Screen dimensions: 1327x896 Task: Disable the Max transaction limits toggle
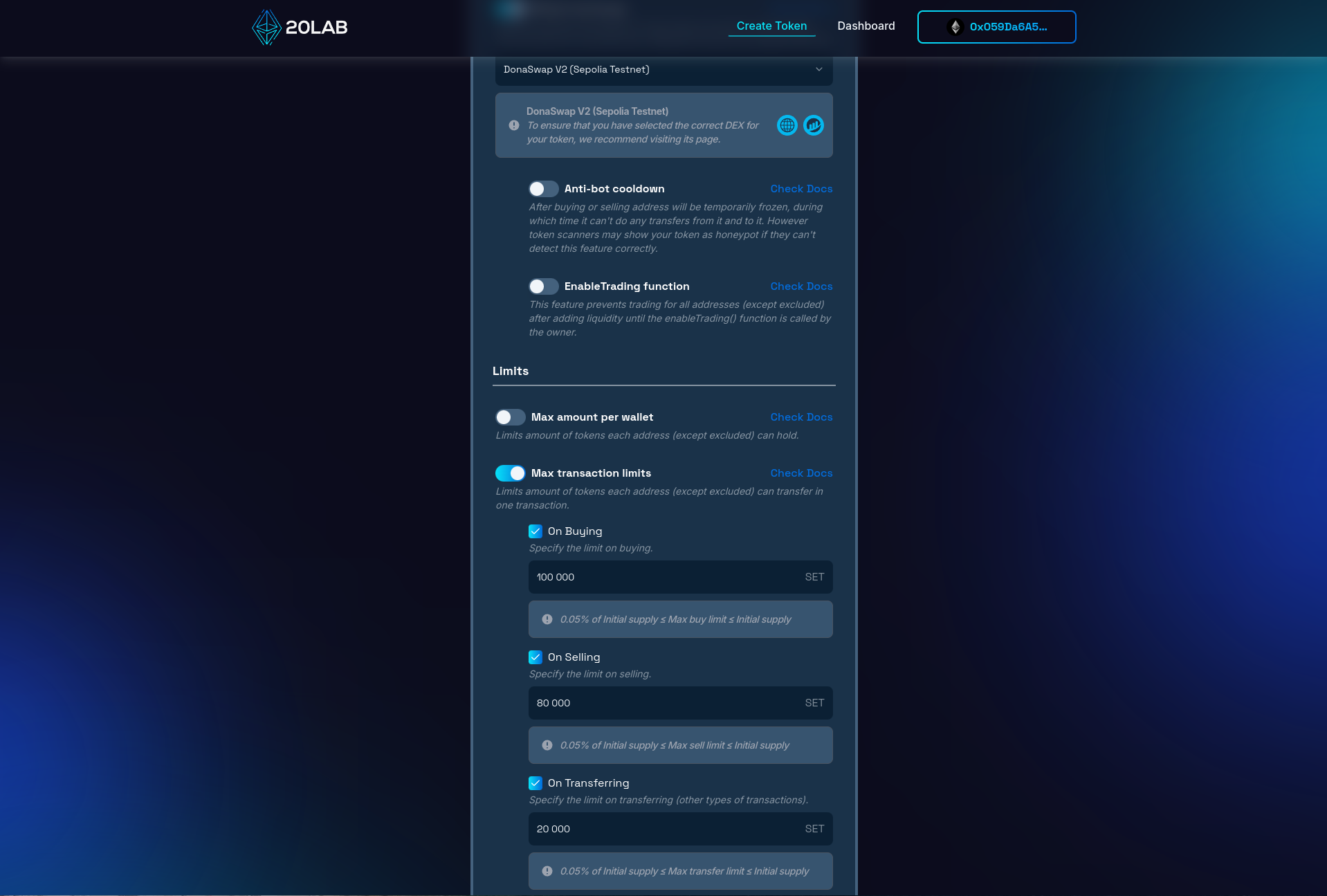pyautogui.click(x=510, y=473)
